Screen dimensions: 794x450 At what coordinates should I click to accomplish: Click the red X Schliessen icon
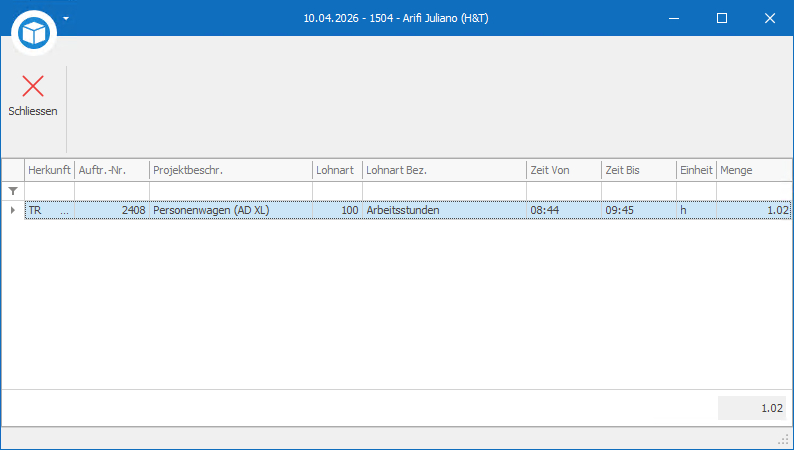pos(33,86)
